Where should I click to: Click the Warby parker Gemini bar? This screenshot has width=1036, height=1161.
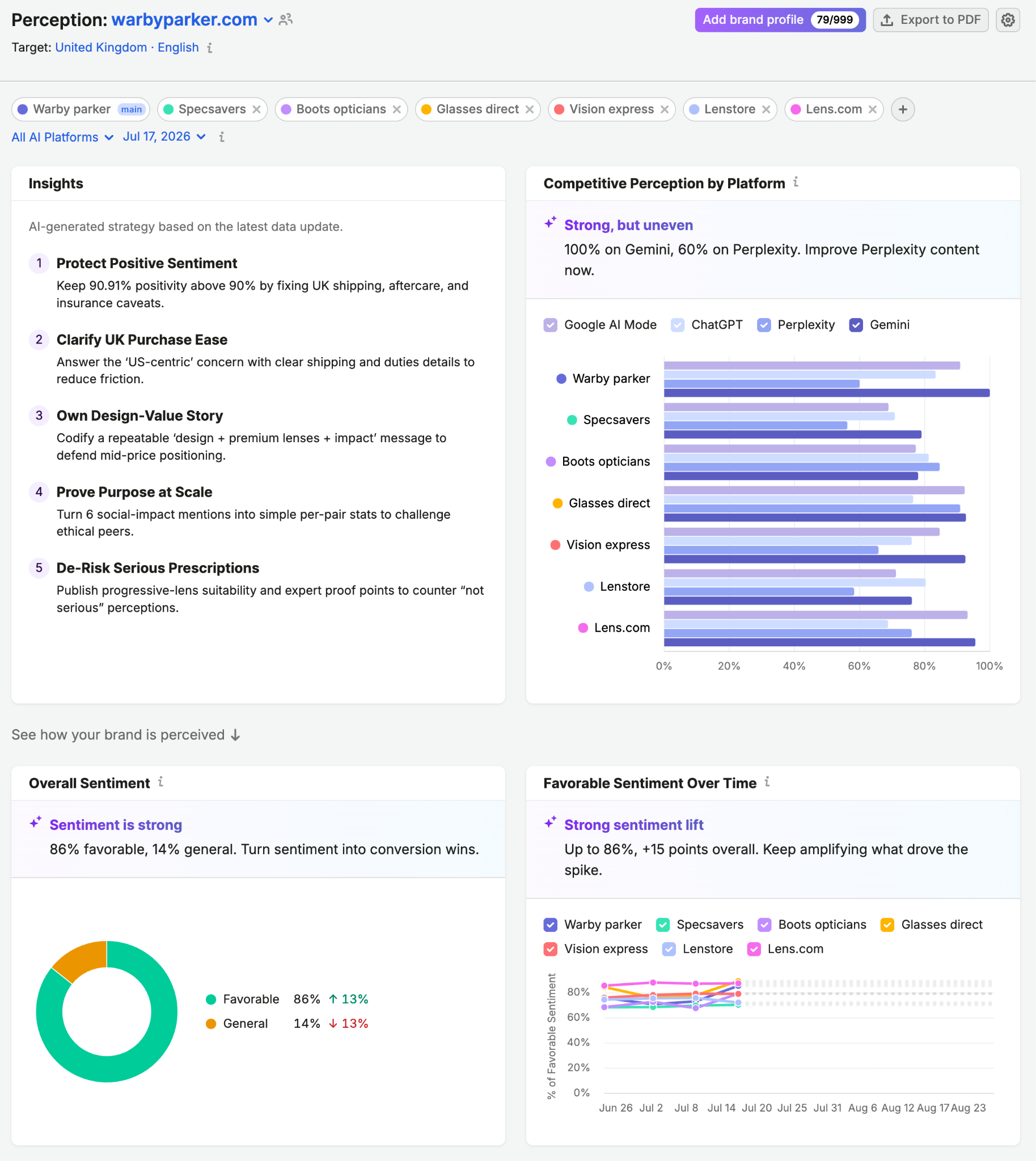pyautogui.click(x=827, y=393)
